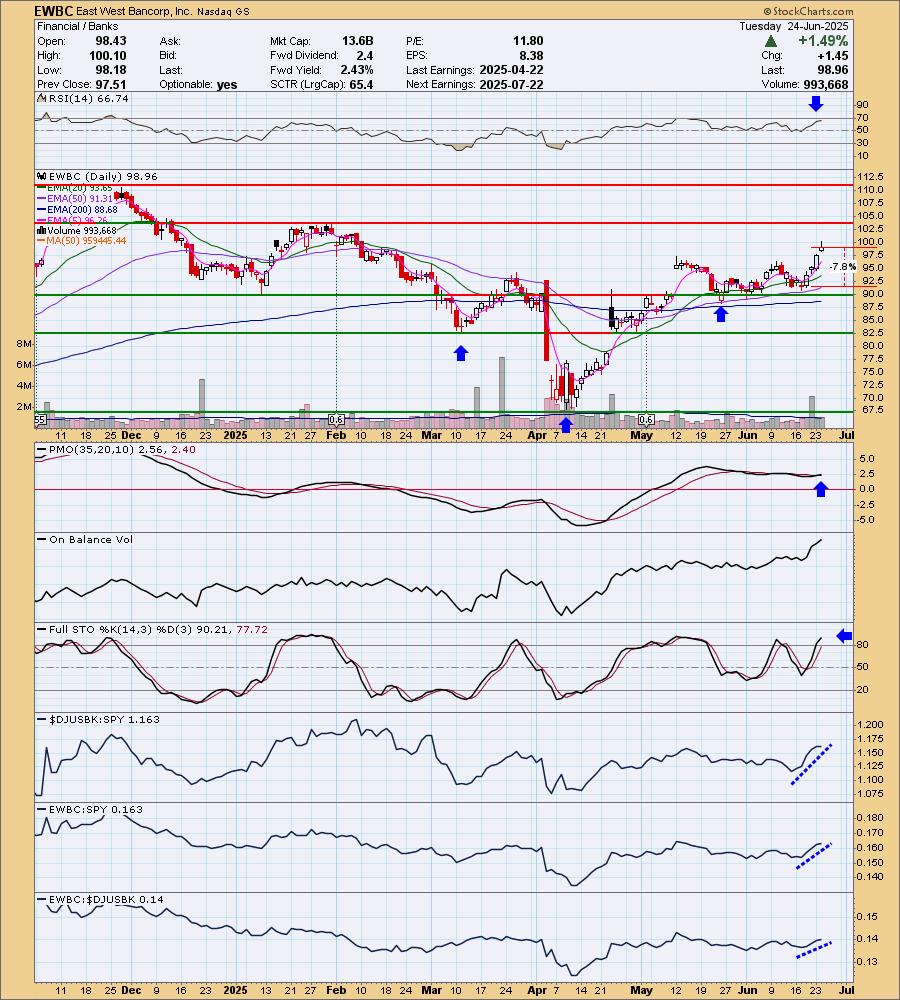Image resolution: width=900 pixels, height=1000 pixels.
Task: Click the EPS value 8.38
Action: 531,55
